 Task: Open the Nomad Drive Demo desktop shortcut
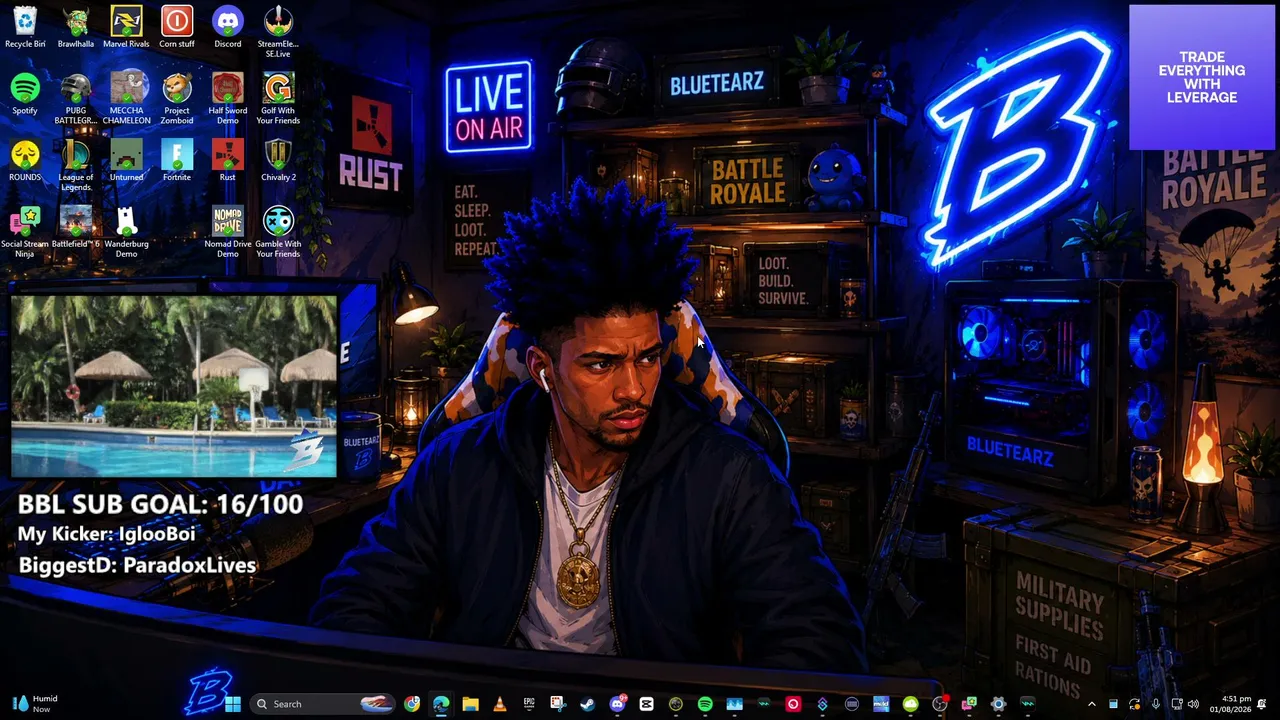(228, 232)
